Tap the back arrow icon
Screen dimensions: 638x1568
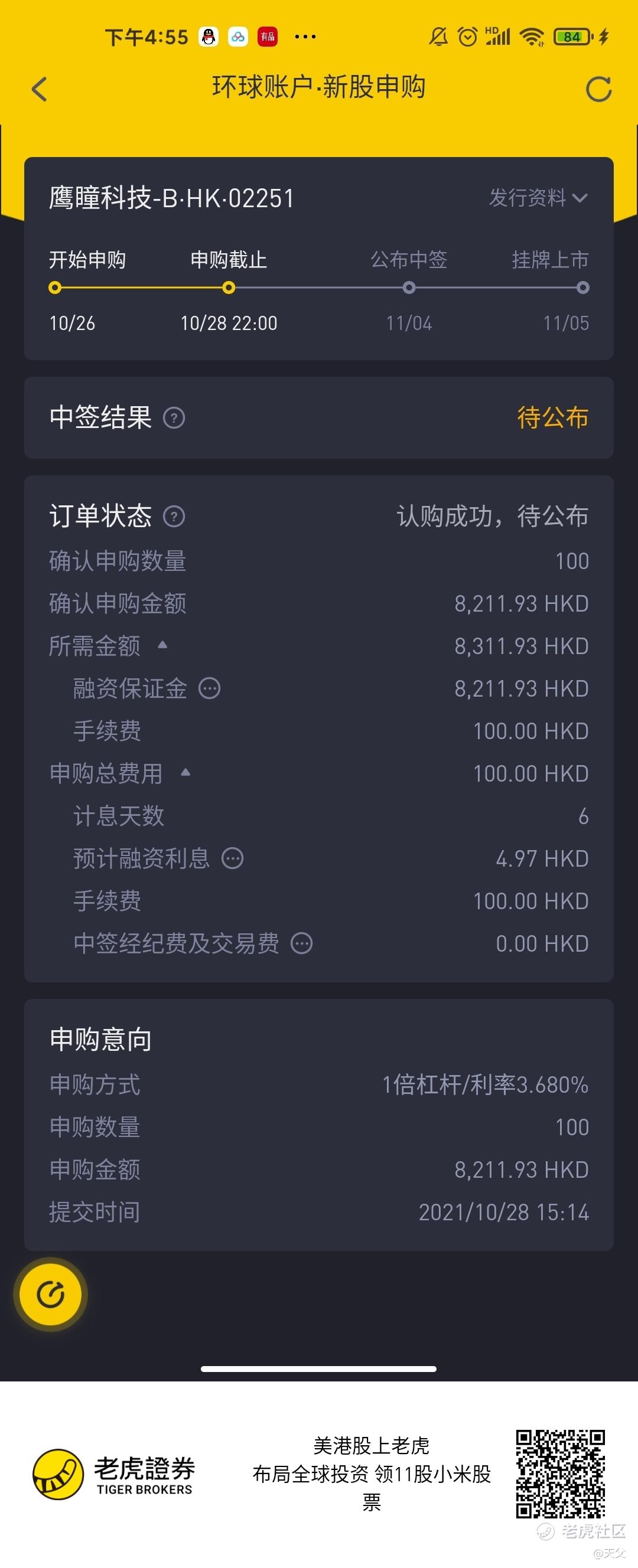click(39, 90)
